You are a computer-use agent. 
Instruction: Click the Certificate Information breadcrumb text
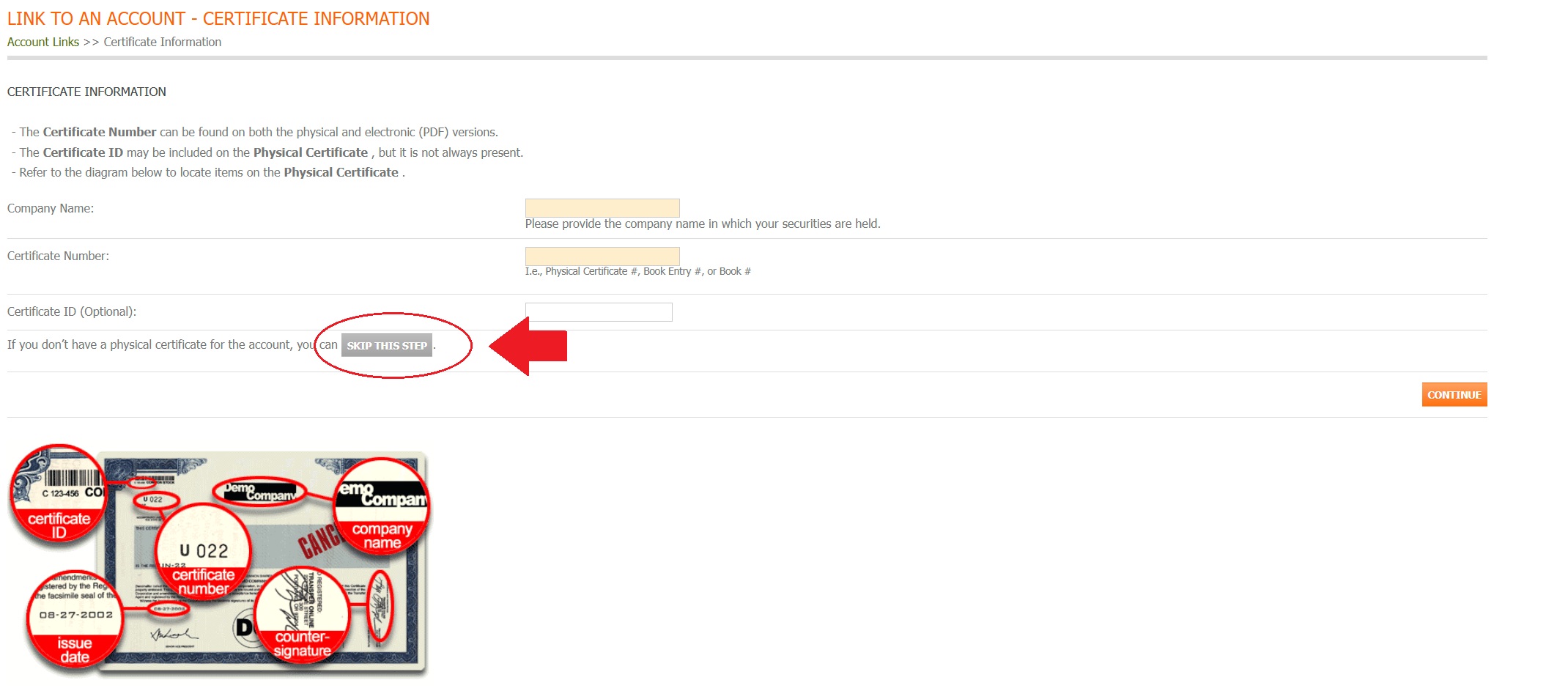pos(162,42)
